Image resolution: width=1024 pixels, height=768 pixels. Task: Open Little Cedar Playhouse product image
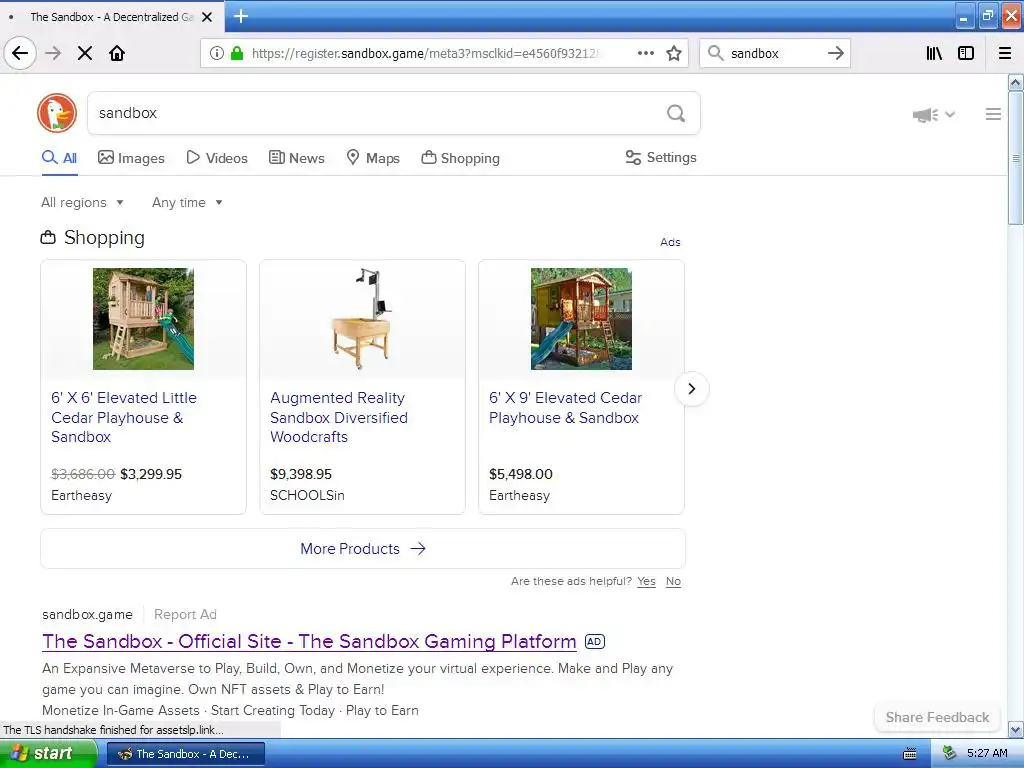click(143, 319)
